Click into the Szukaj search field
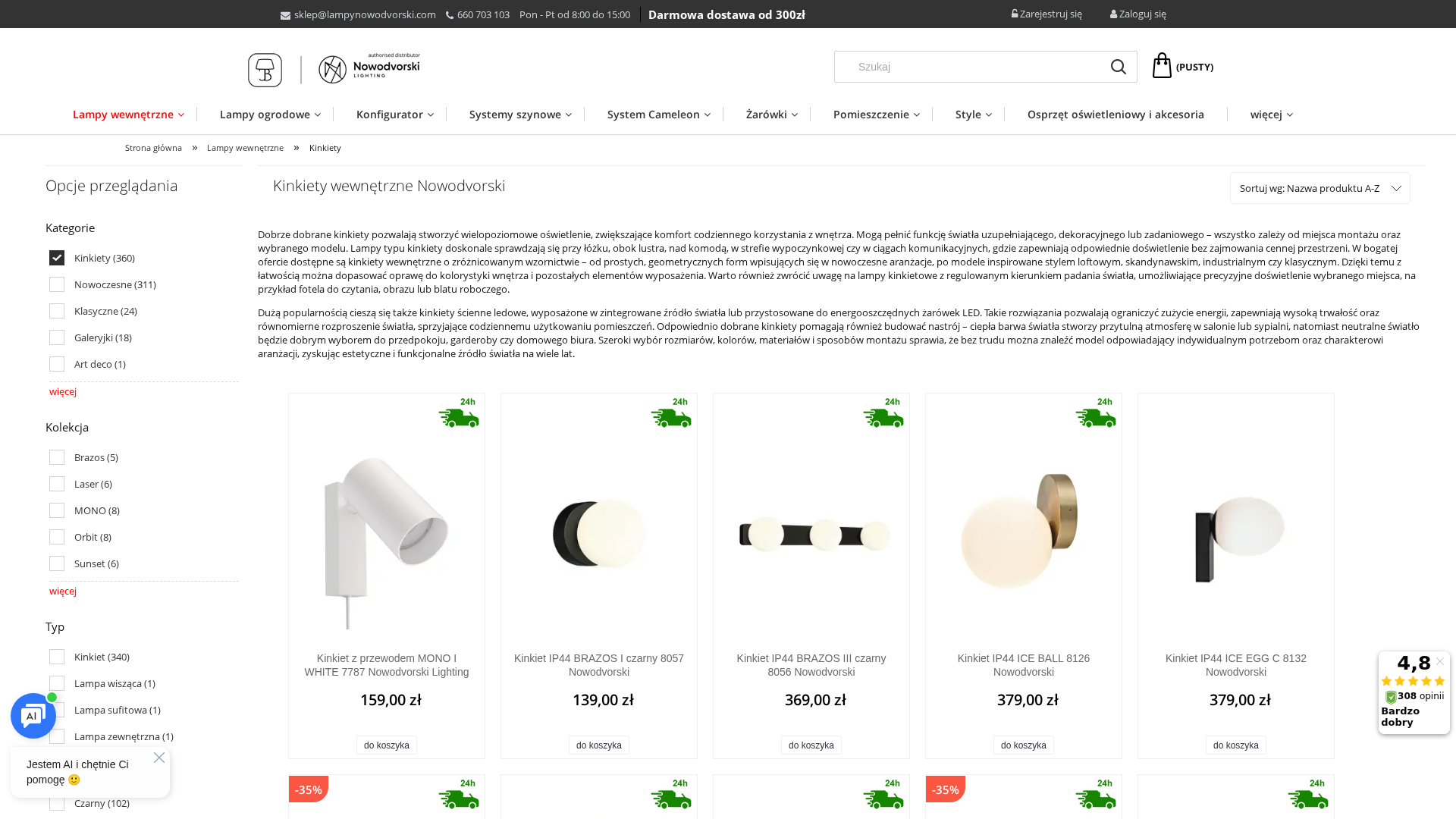1456x819 pixels. (x=971, y=67)
